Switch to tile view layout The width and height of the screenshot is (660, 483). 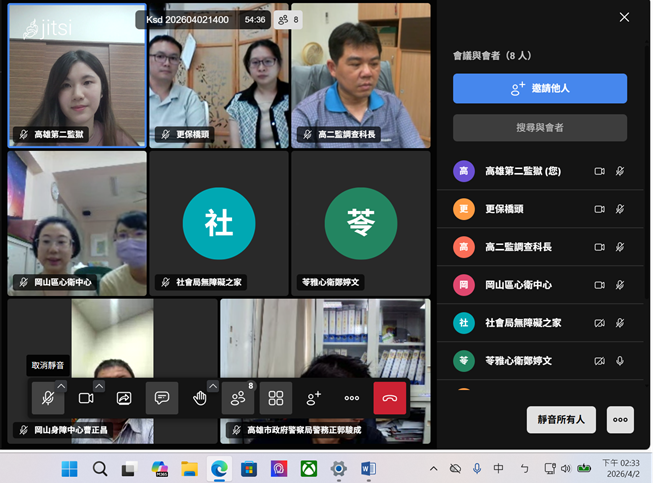(276, 398)
